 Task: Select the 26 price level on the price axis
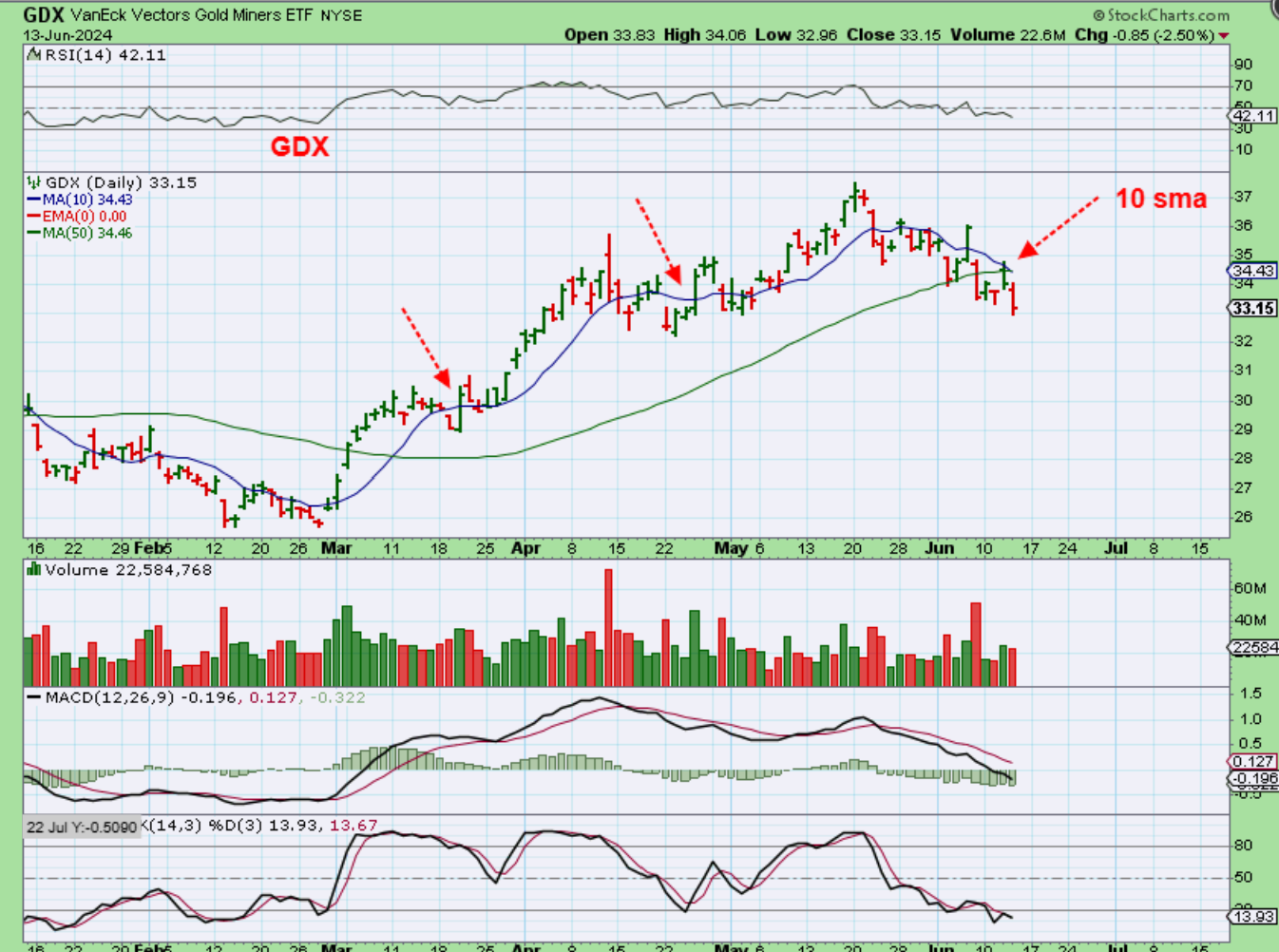[1243, 517]
